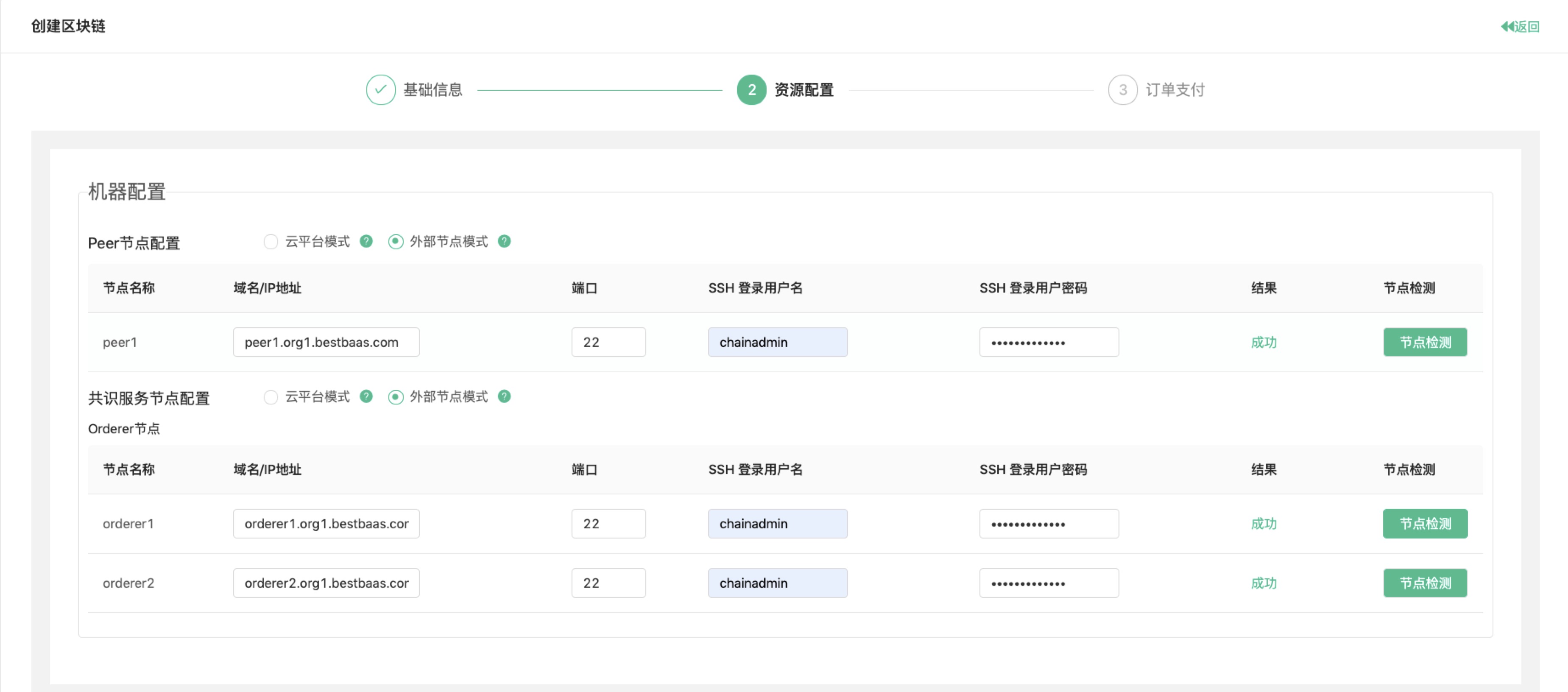This screenshot has height=692, width=1568.
Task: Click orderer2 SSH password field
Action: [x=1049, y=583]
